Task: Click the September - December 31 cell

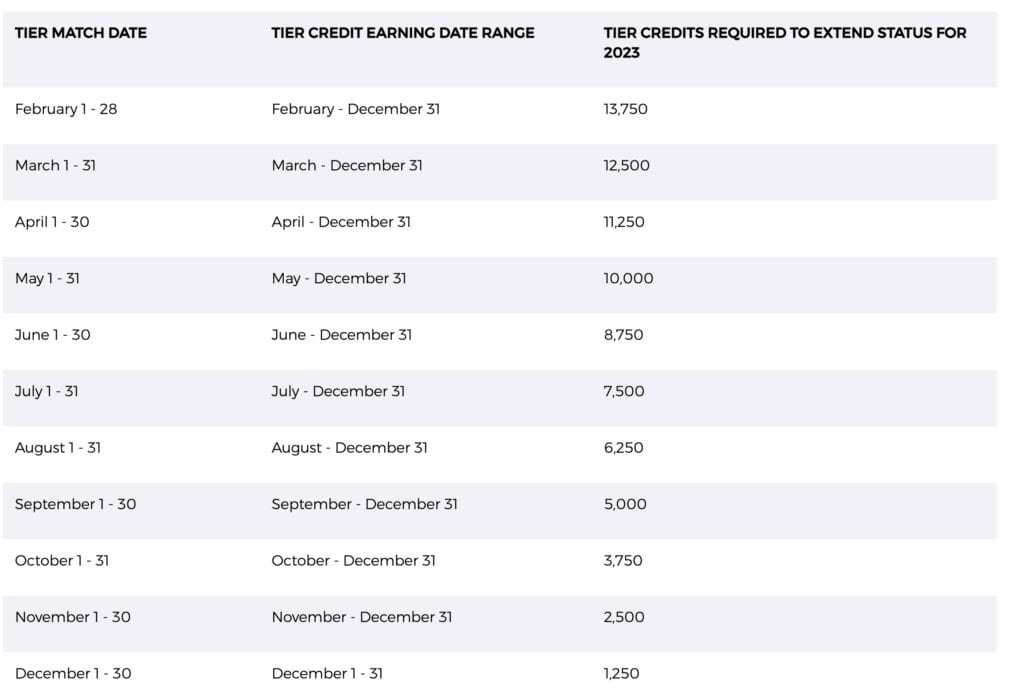Action: (364, 504)
